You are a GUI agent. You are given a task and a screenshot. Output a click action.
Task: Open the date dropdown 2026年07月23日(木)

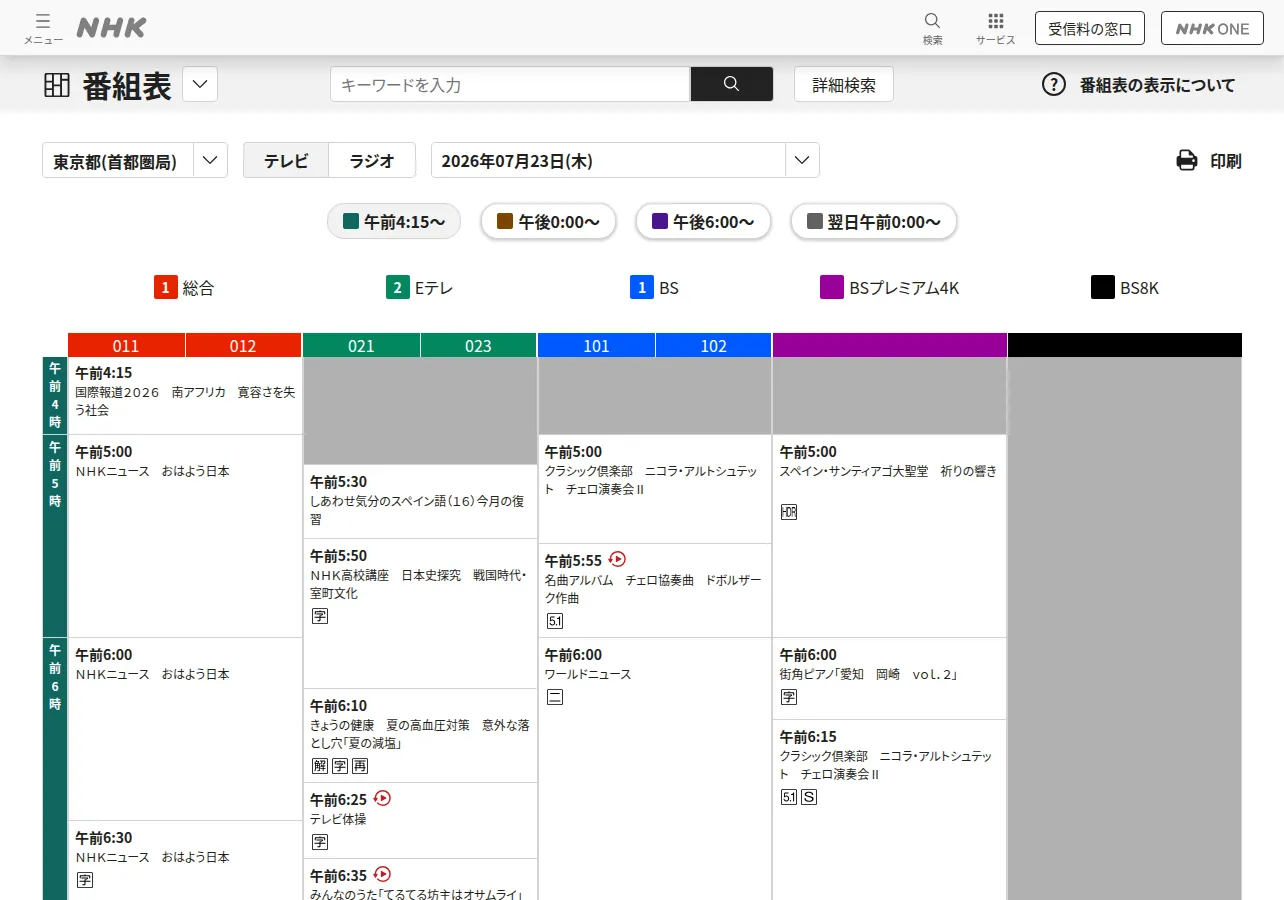point(625,160)
